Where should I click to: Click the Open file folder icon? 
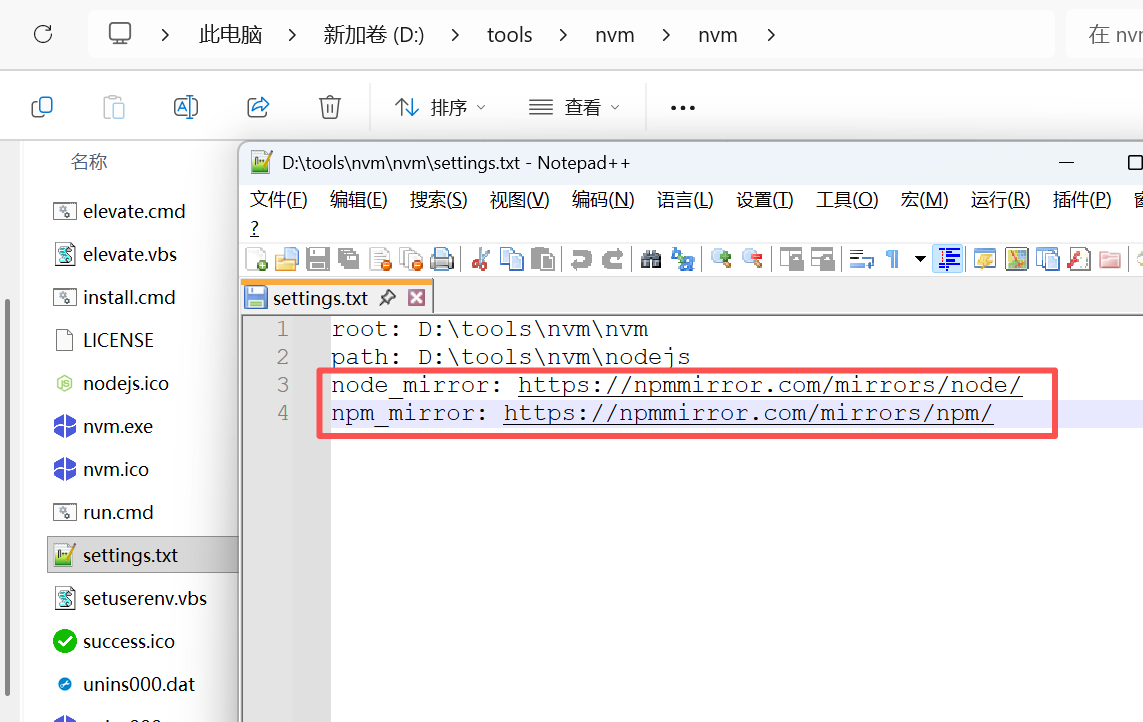pos(287,260)
